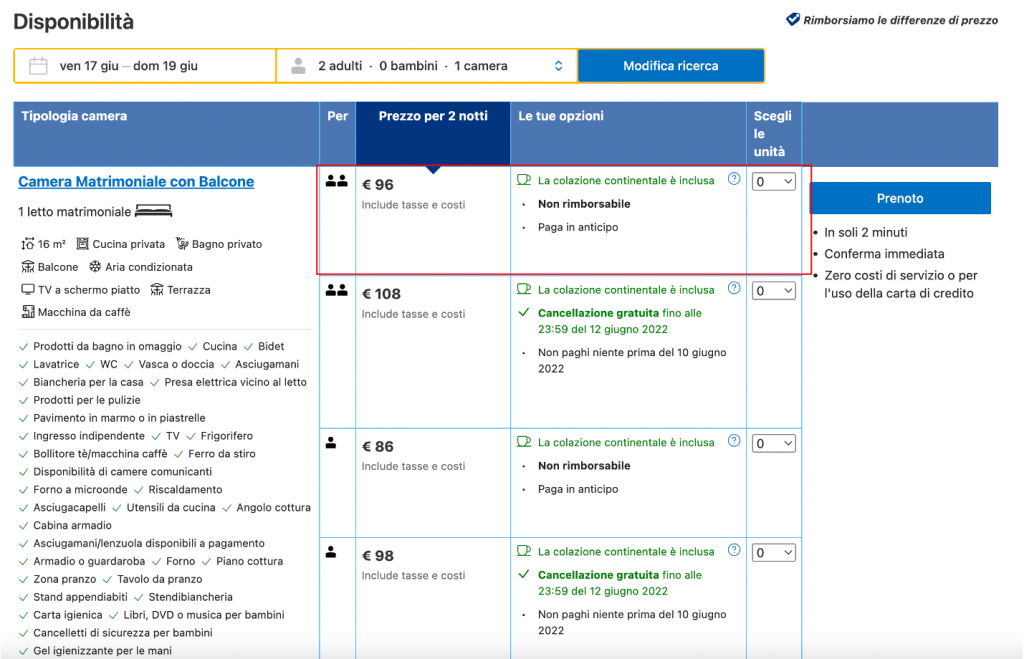Click the price match checkmark badge icon
Screen dimensions: 1024x659
point(793,19)
